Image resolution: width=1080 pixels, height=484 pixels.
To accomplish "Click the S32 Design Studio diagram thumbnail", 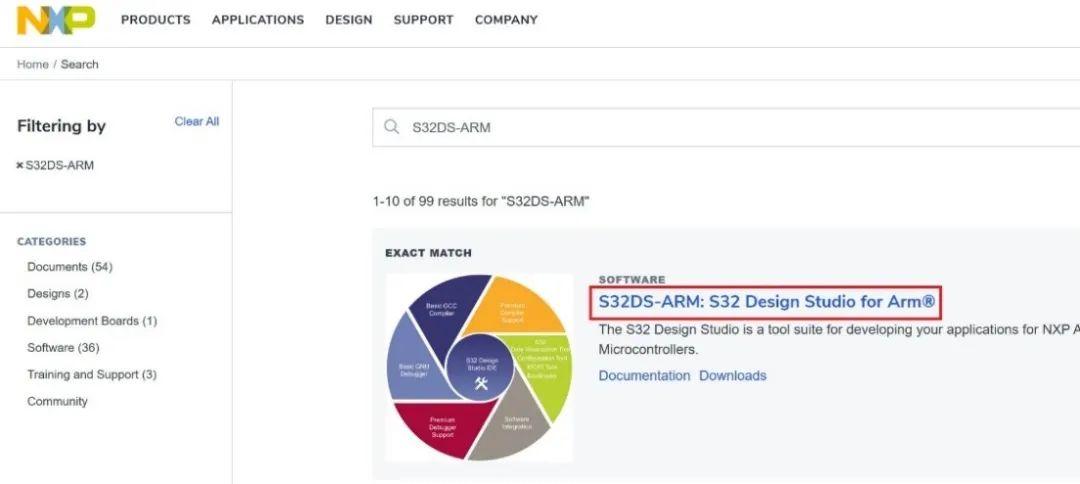I will point(480,367).
